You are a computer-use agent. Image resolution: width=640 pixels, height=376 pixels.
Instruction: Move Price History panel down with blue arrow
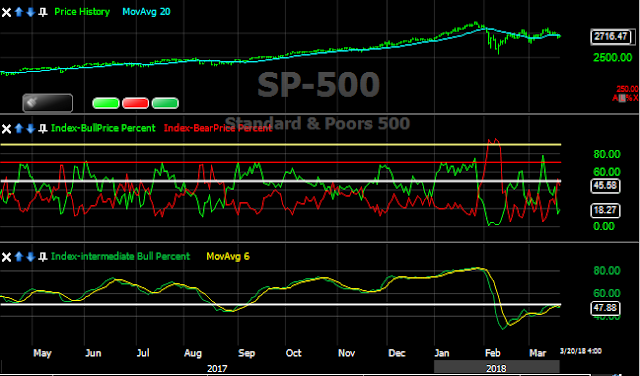[x=31, y=12]
